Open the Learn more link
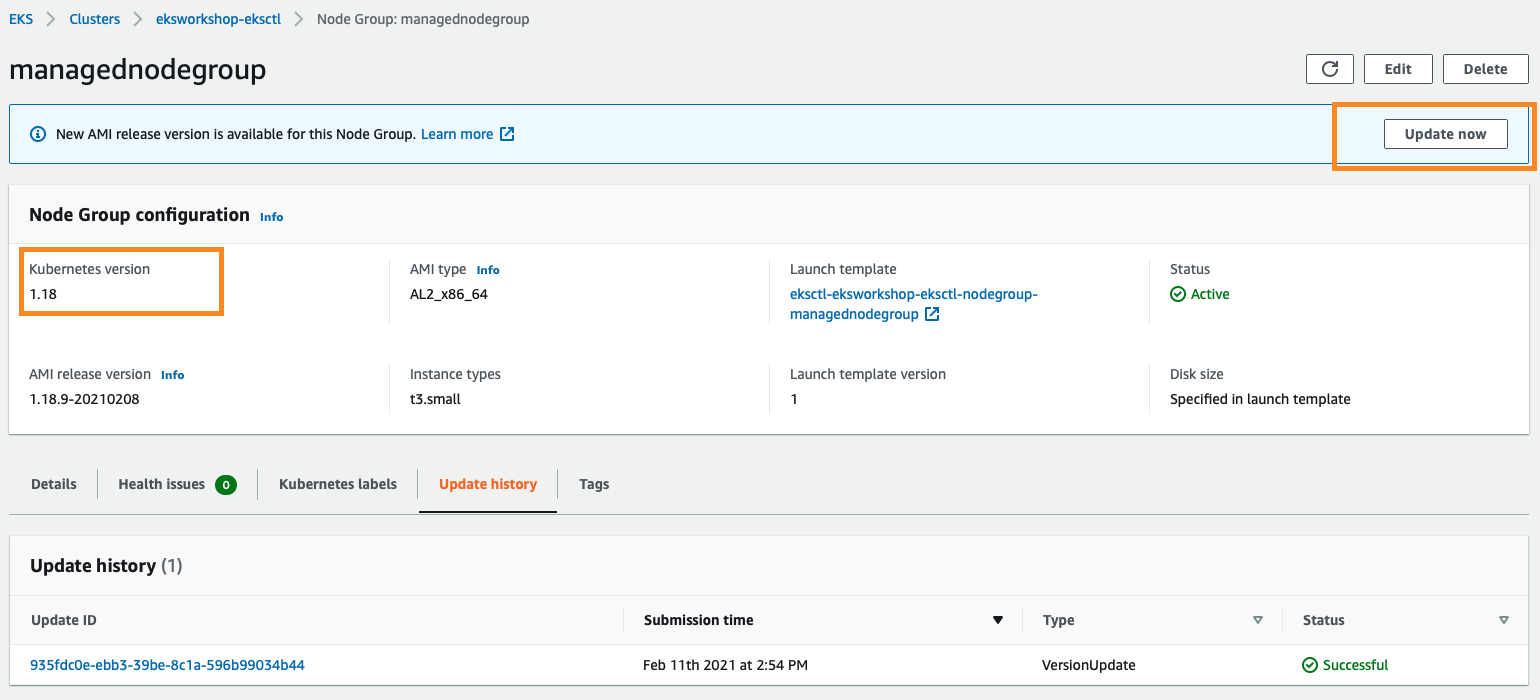The width and height of the screenshot is (1540, 700). [457, 134]
